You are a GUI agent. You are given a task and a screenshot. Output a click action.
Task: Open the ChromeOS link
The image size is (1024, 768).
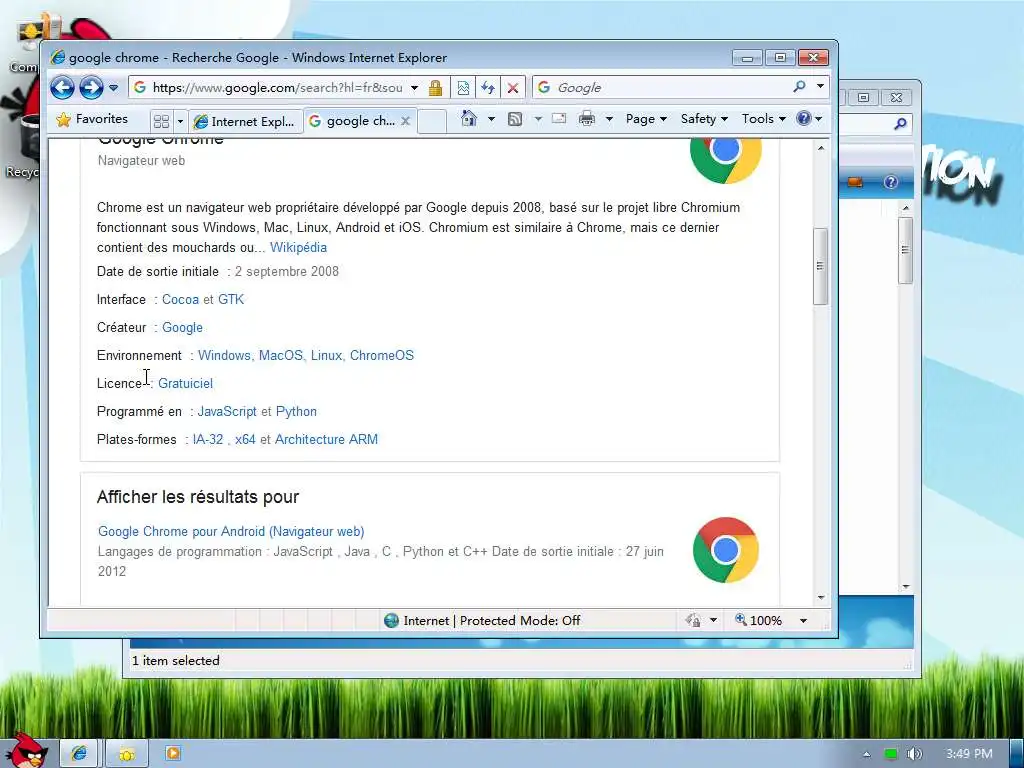(381, 356)
